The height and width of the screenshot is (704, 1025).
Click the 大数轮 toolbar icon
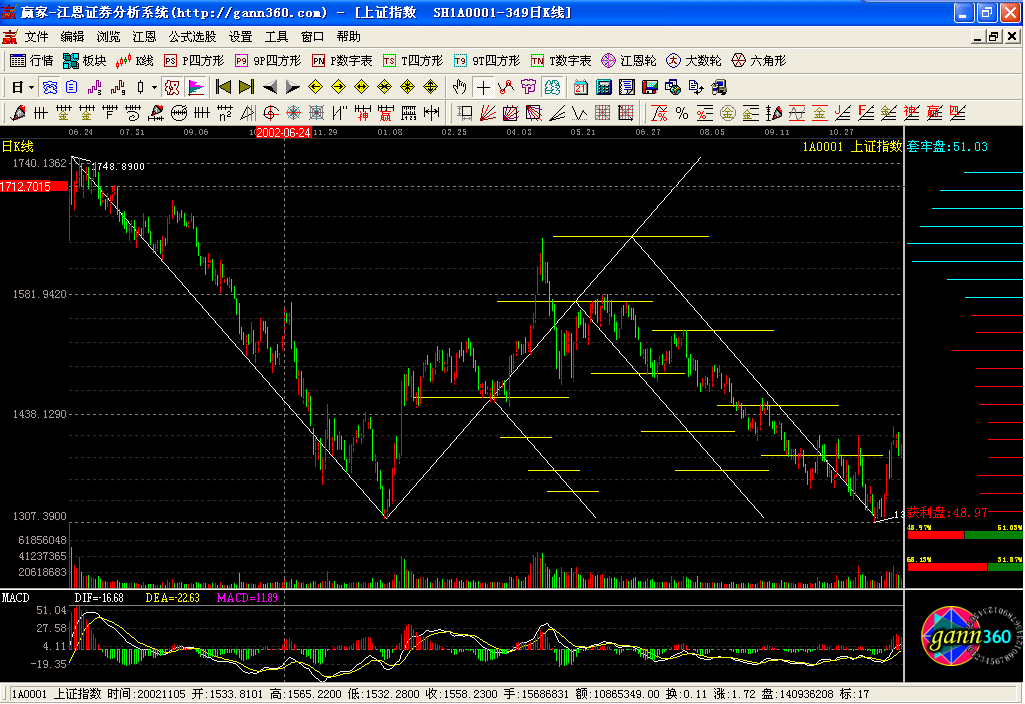[x=693, y=61]
